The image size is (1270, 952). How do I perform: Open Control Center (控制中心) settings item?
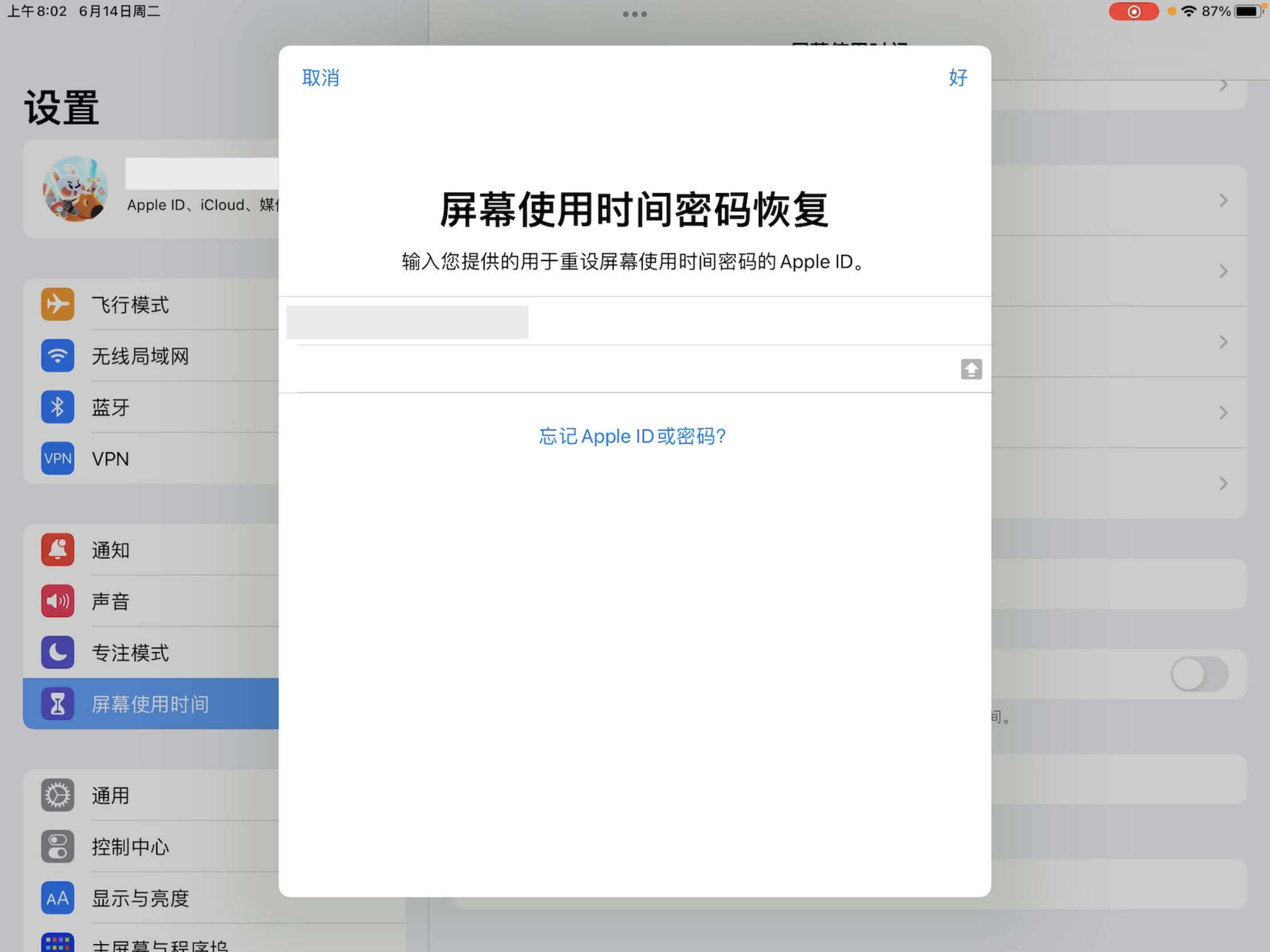click(x=131, y=847)
